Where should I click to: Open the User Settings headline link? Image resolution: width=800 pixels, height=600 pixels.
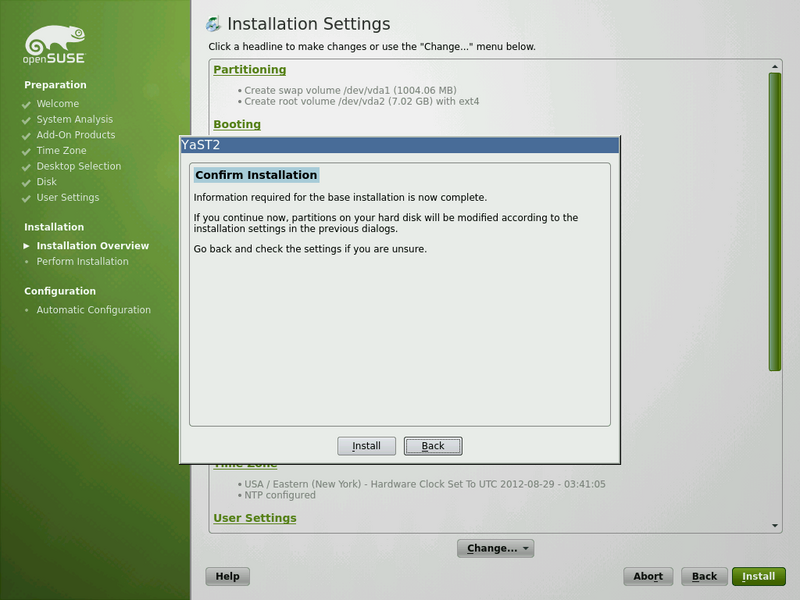[255, 518]
